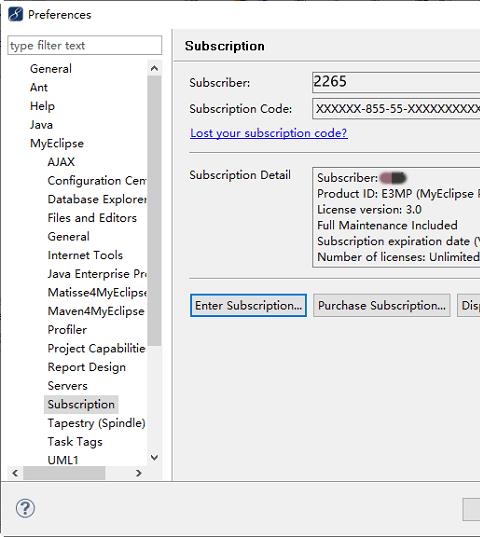Image resolution: width=480 pixels, height=537 pixels.
Task: Select the MyEclipse tree node
Action: tap(57, 143)
